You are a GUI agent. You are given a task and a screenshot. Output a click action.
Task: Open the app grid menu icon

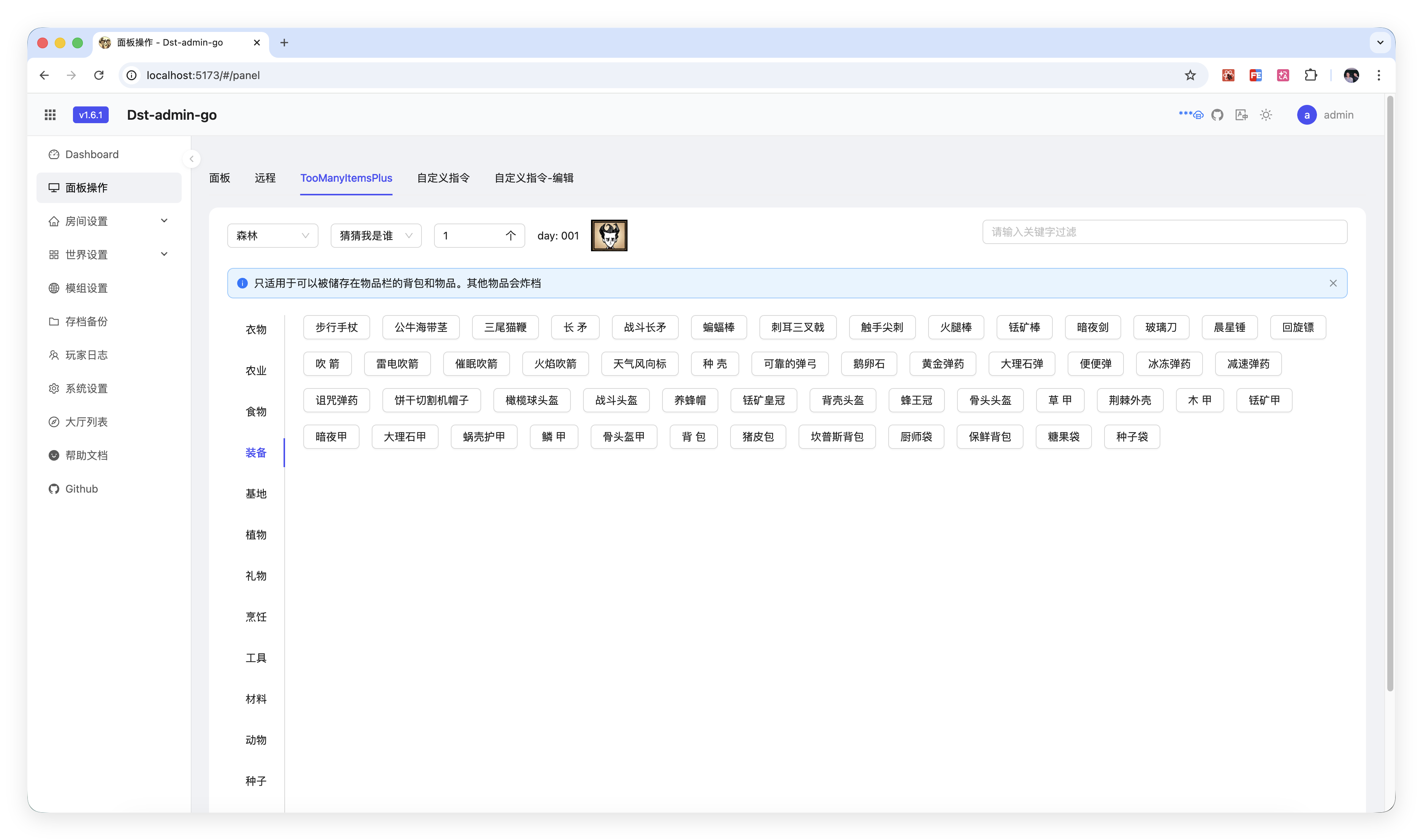tap(50, 115)
